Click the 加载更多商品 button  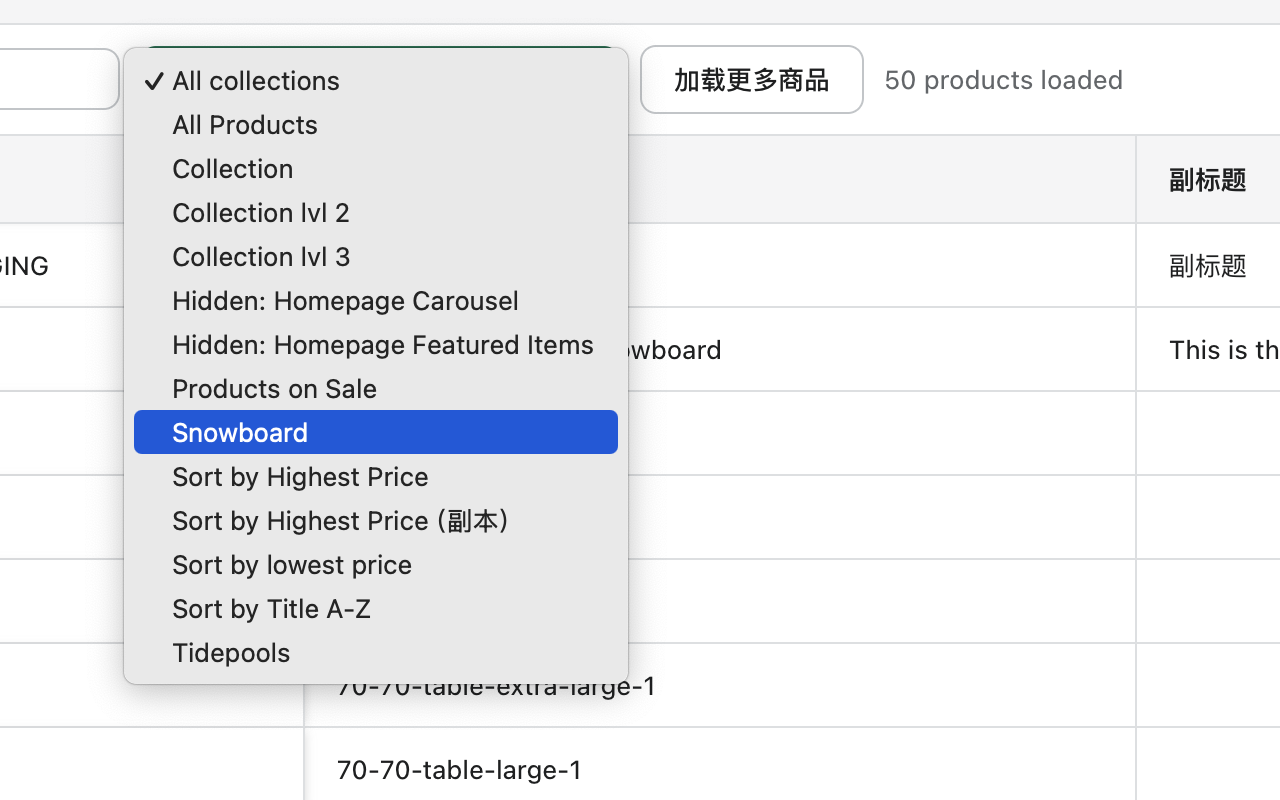[751, 80]
